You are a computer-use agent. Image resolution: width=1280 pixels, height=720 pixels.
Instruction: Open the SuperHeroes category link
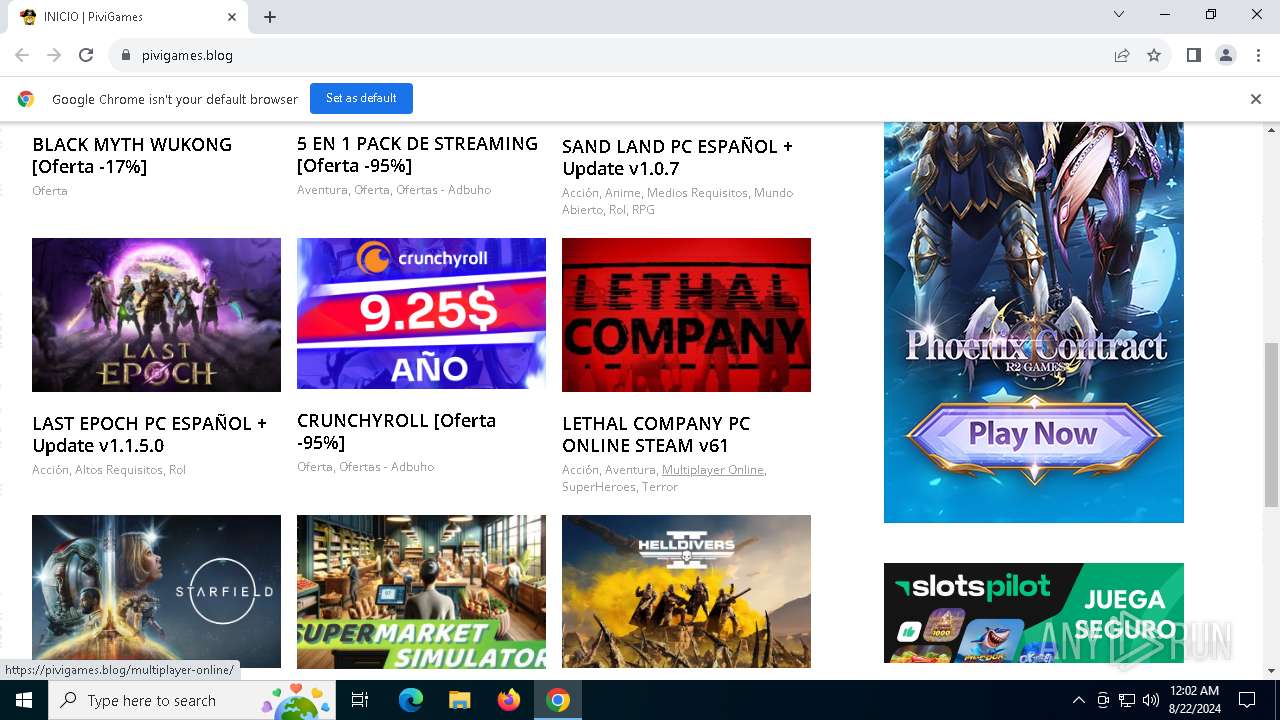[x=598, y=487]
